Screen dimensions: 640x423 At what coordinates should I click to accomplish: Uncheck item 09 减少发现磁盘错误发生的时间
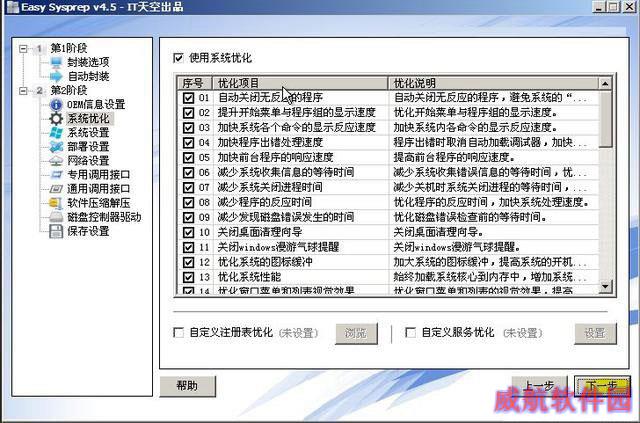[188, 217]
